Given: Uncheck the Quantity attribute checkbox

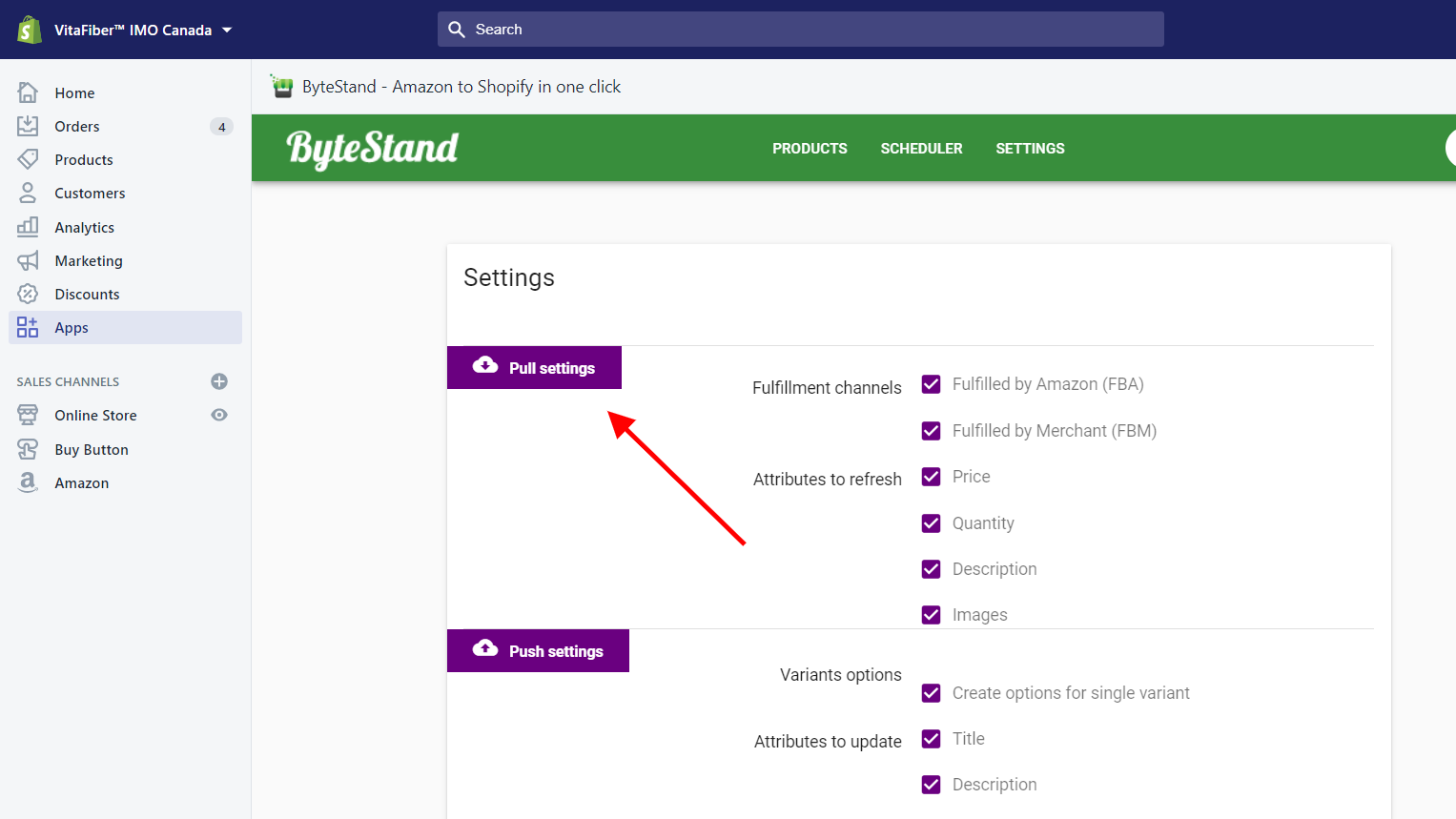Looking at the screenshot, I should click(x=932, y=523).
